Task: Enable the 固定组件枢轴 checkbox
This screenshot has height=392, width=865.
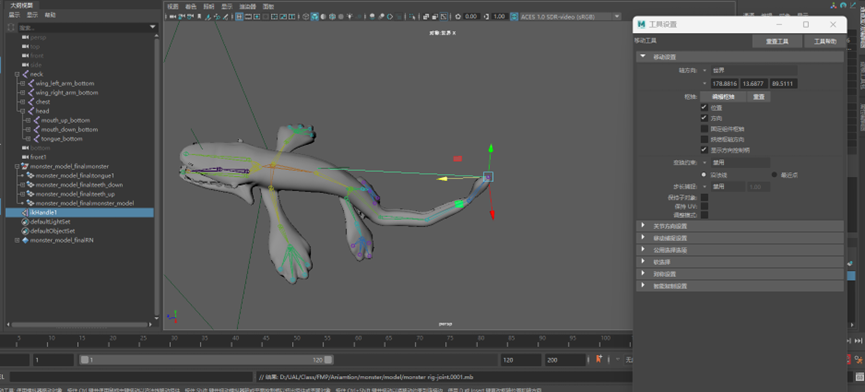Action: tap(704, 128)
